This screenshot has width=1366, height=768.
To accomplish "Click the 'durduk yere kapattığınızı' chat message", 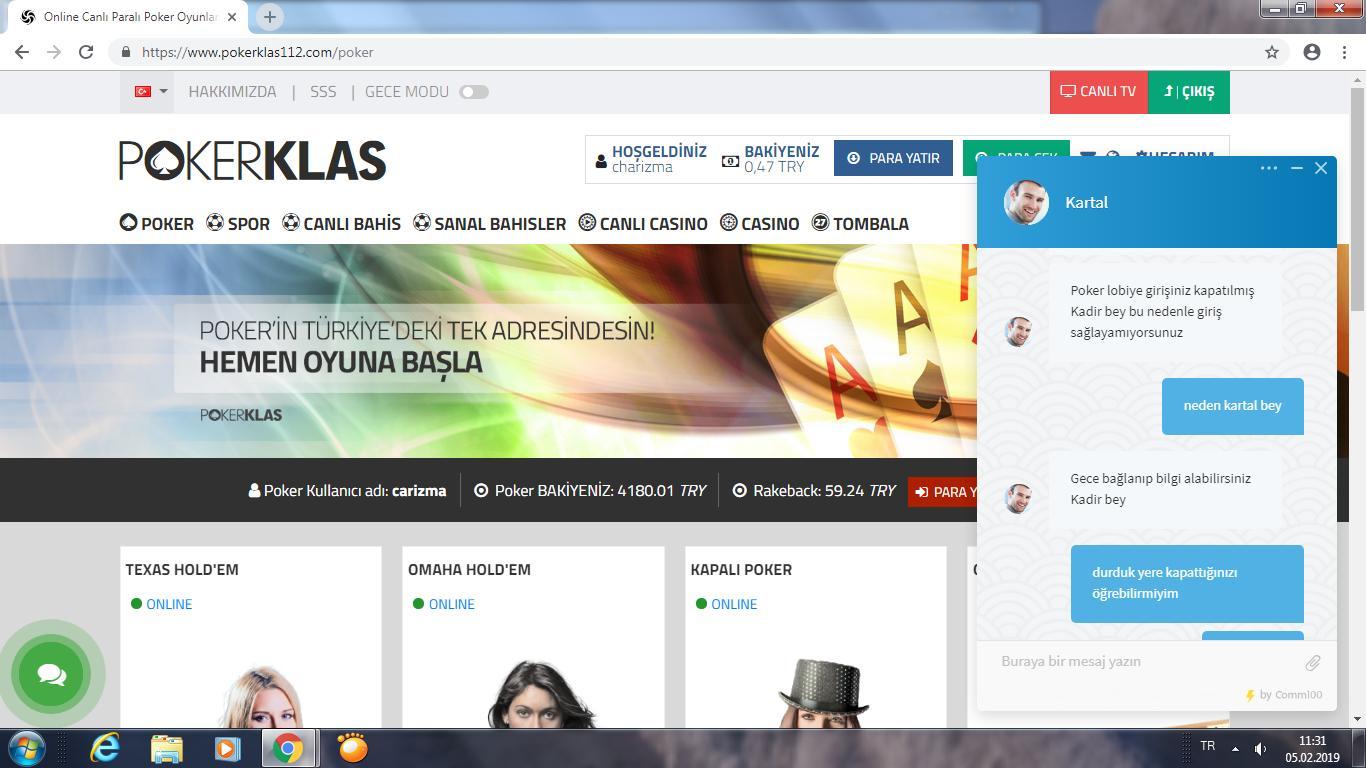I will (x=1187, y=583).
